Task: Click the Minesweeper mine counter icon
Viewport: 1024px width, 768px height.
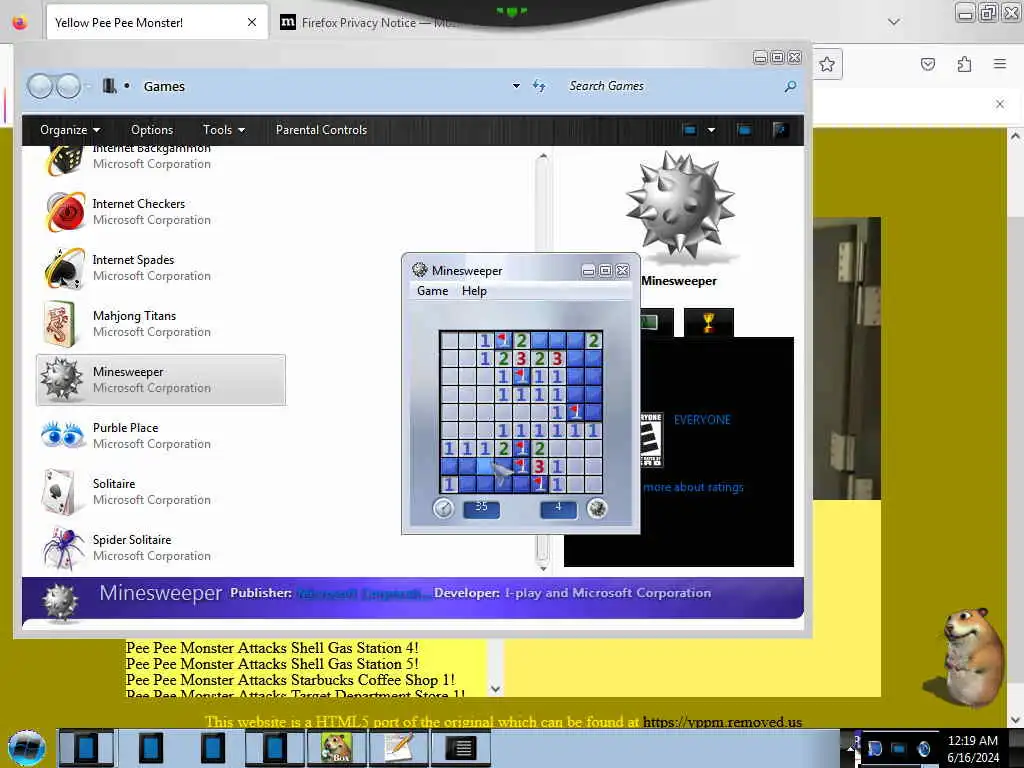Action: 597,508
